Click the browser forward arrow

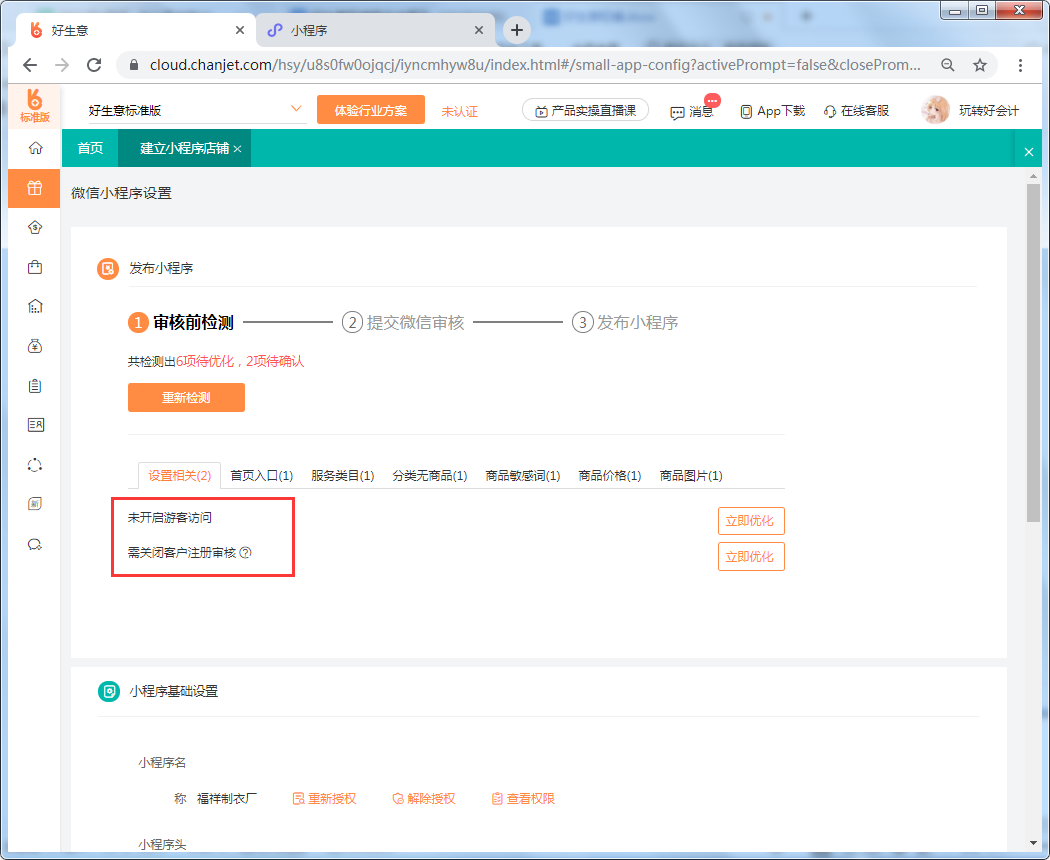coord(62,65)
